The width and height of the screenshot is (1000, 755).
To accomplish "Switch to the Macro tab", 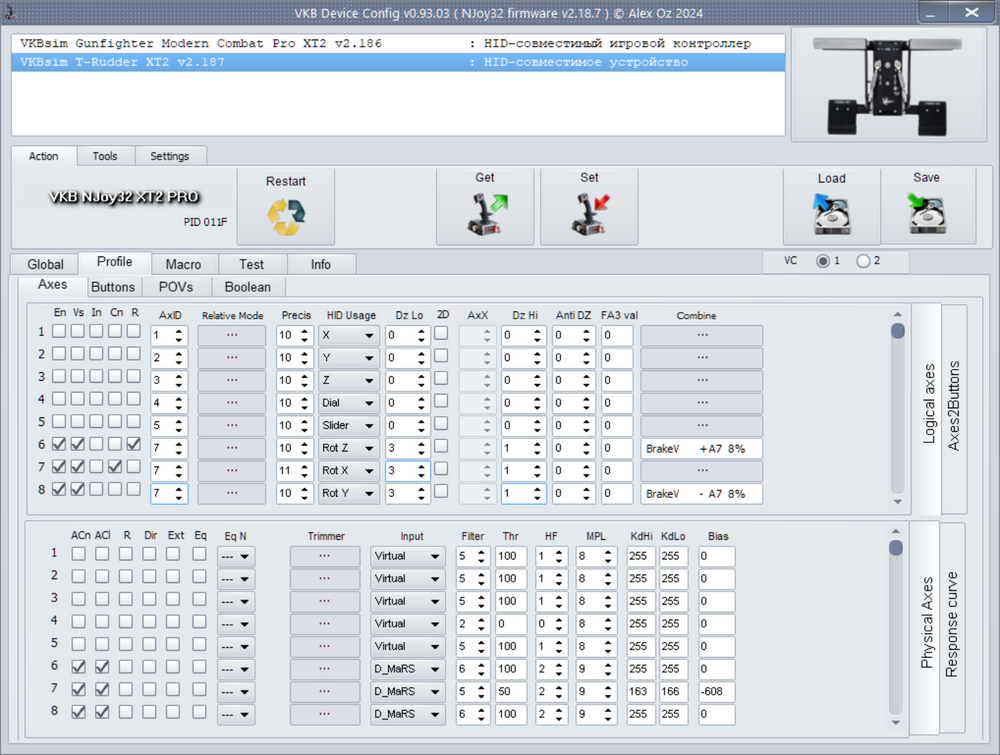I will pyautogui.click(x=184, y=264).
